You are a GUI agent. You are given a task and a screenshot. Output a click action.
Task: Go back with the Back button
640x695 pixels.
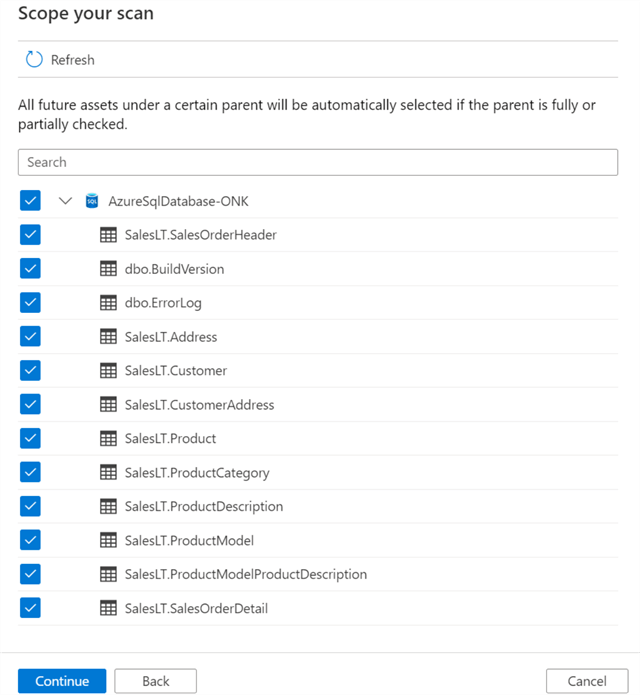pyautogui.click(x=155, y=681)
